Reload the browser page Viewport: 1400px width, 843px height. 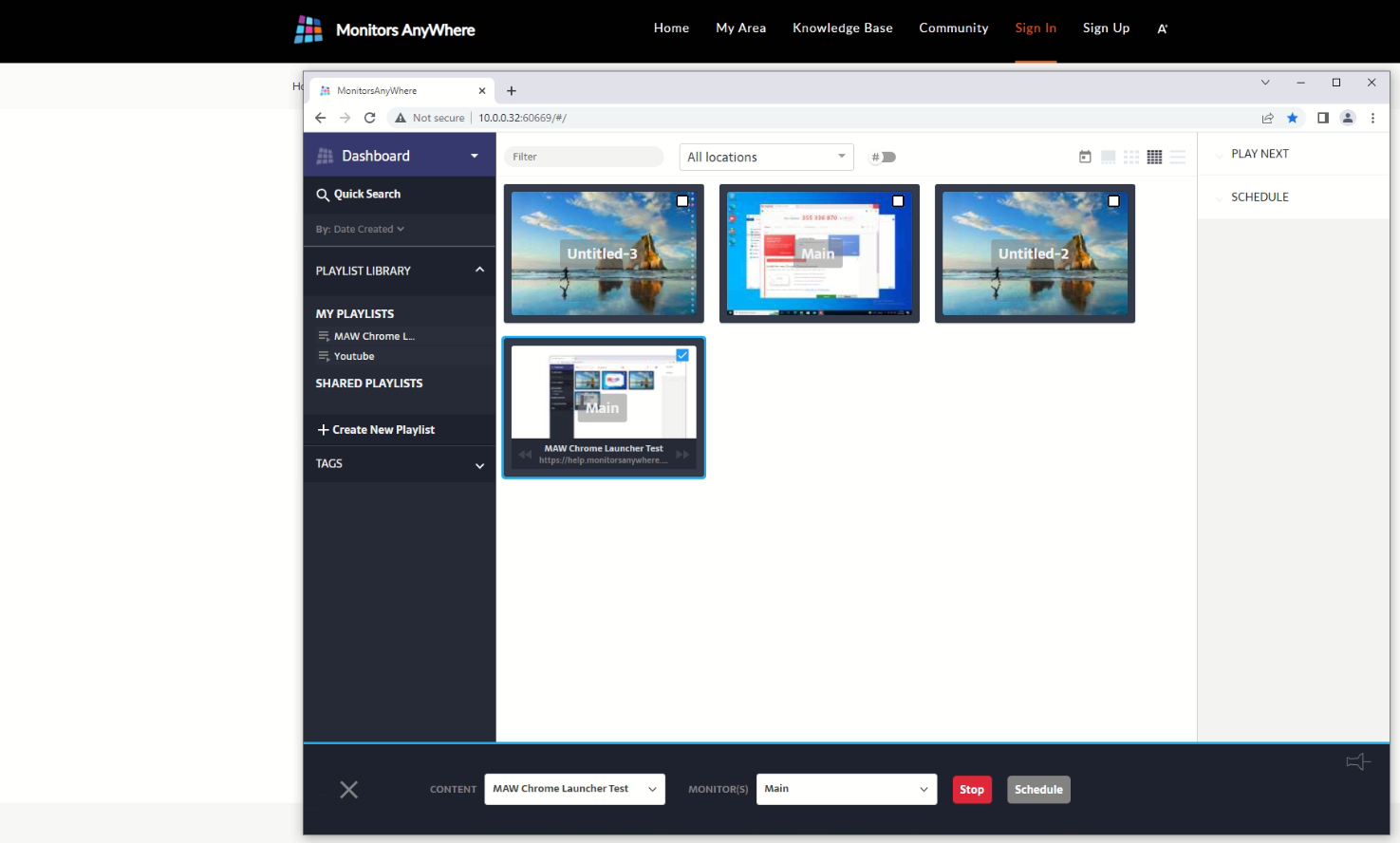[x=370, y=118]
